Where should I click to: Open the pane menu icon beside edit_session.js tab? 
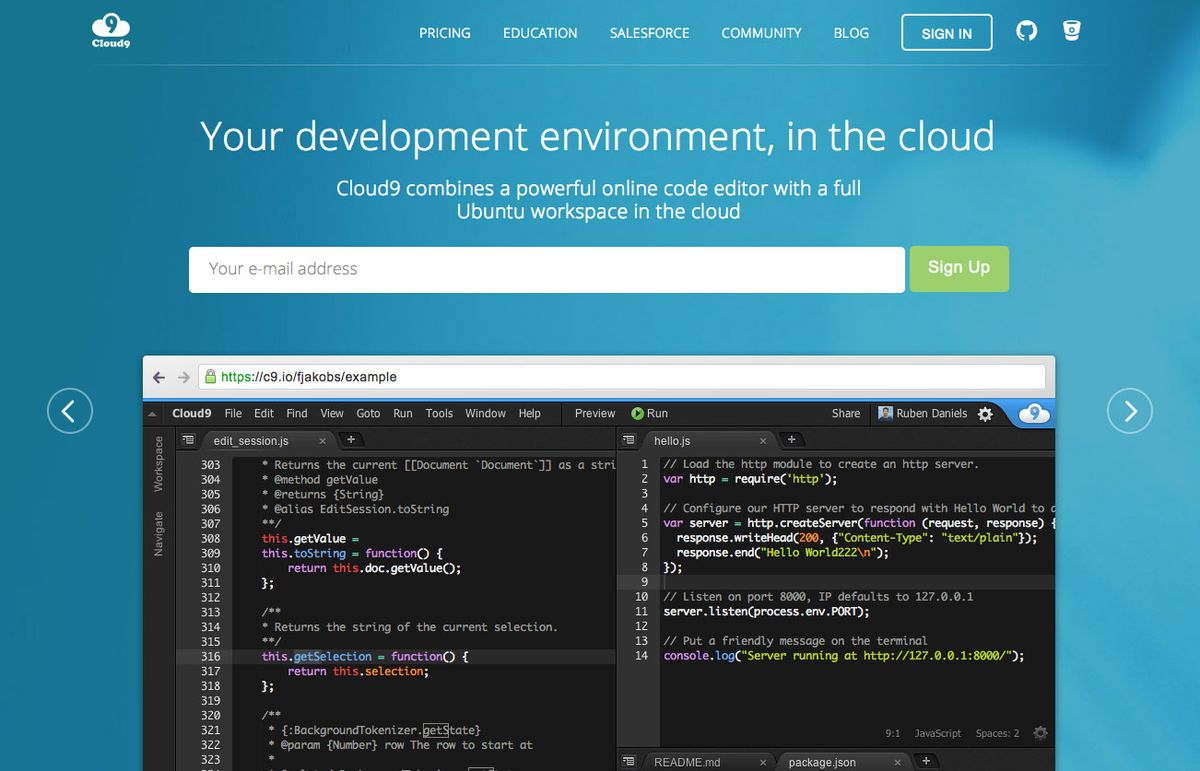pyautogui.click(x=188, y=439)
